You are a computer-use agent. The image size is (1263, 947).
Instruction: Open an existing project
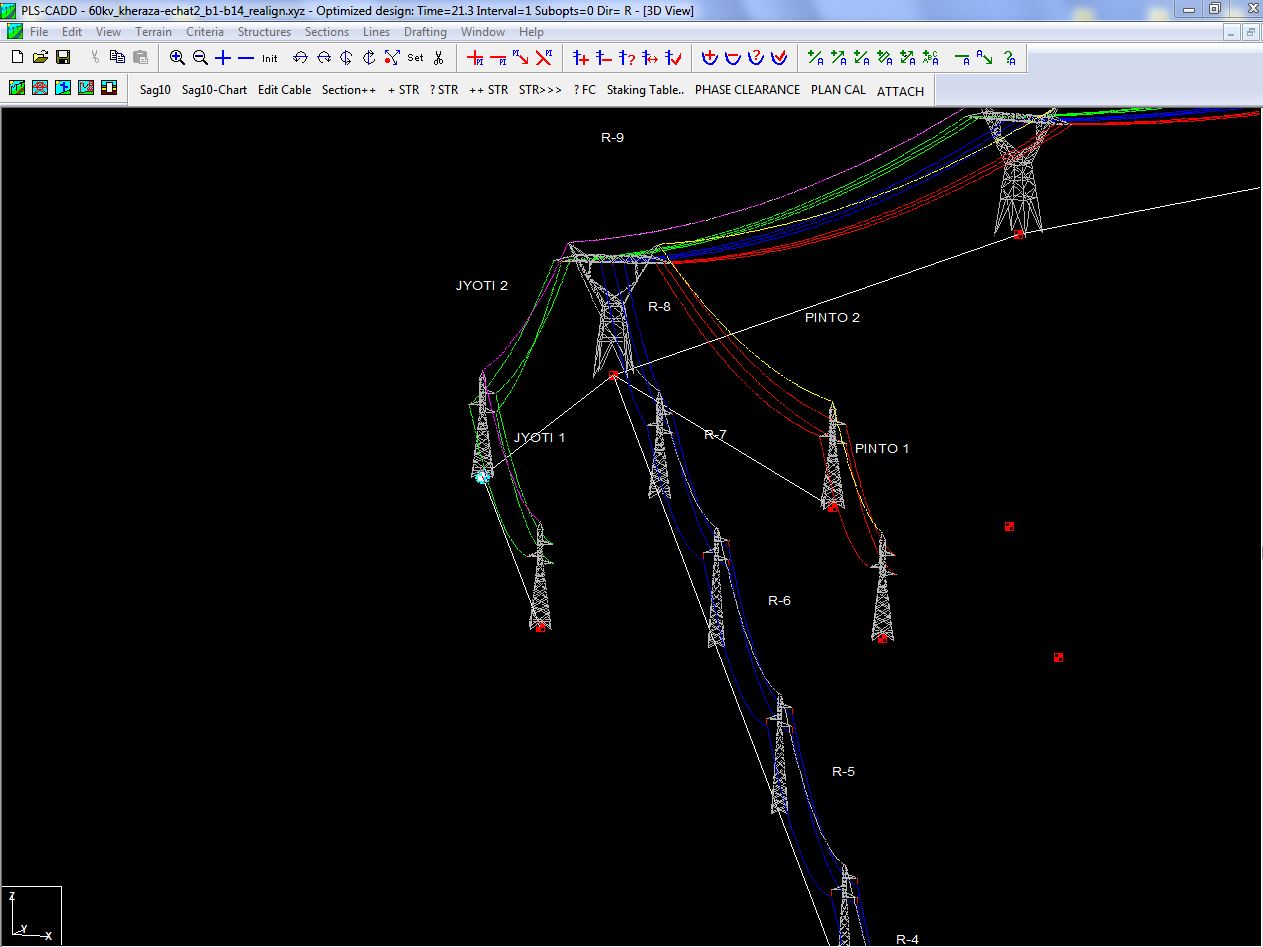coord(40,57)
